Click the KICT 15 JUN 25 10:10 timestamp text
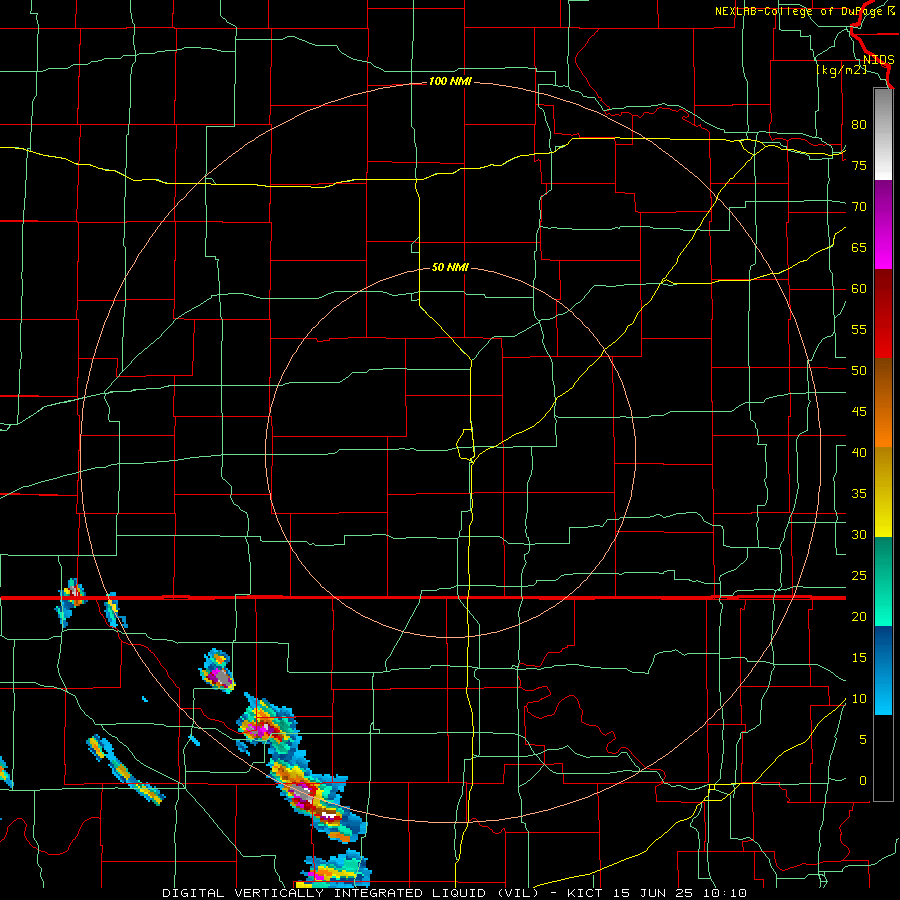 tap(656, 893)
